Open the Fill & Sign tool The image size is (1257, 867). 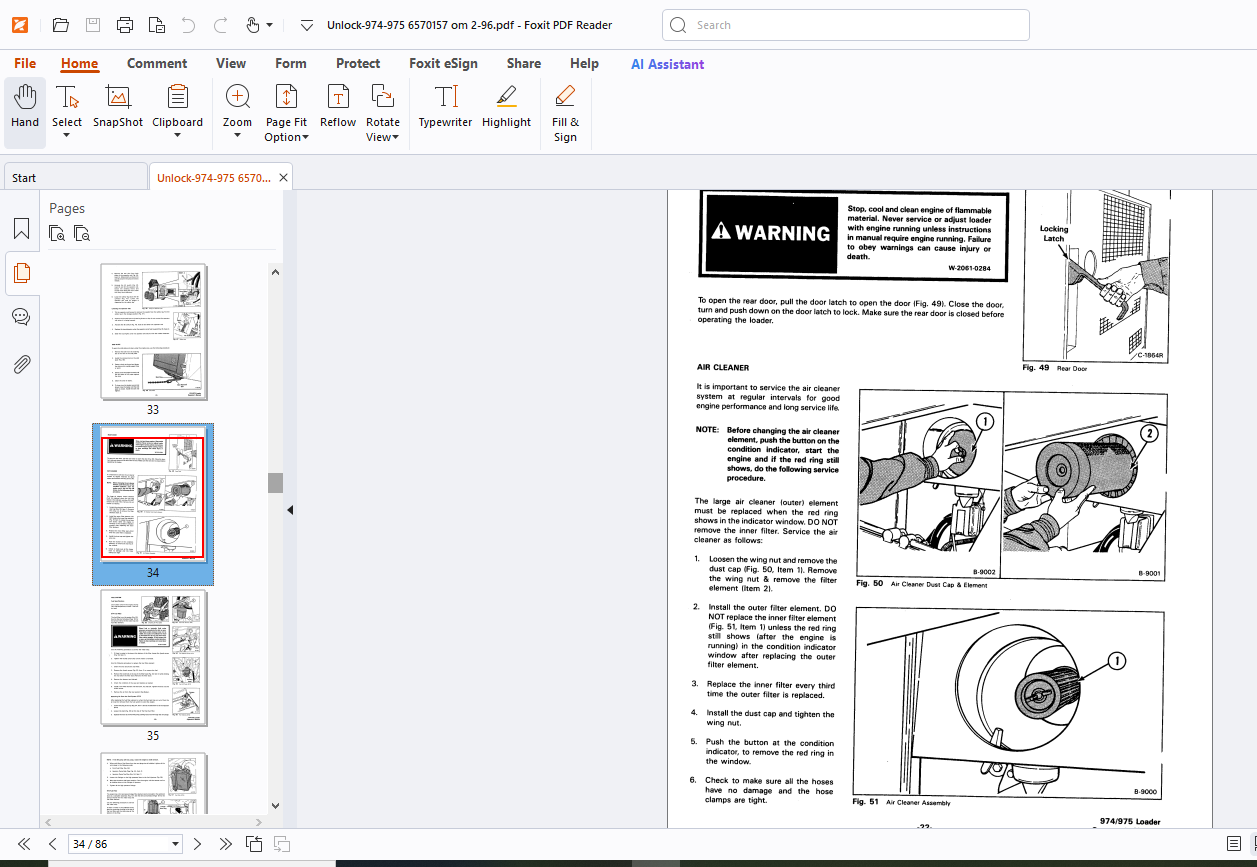565,112
